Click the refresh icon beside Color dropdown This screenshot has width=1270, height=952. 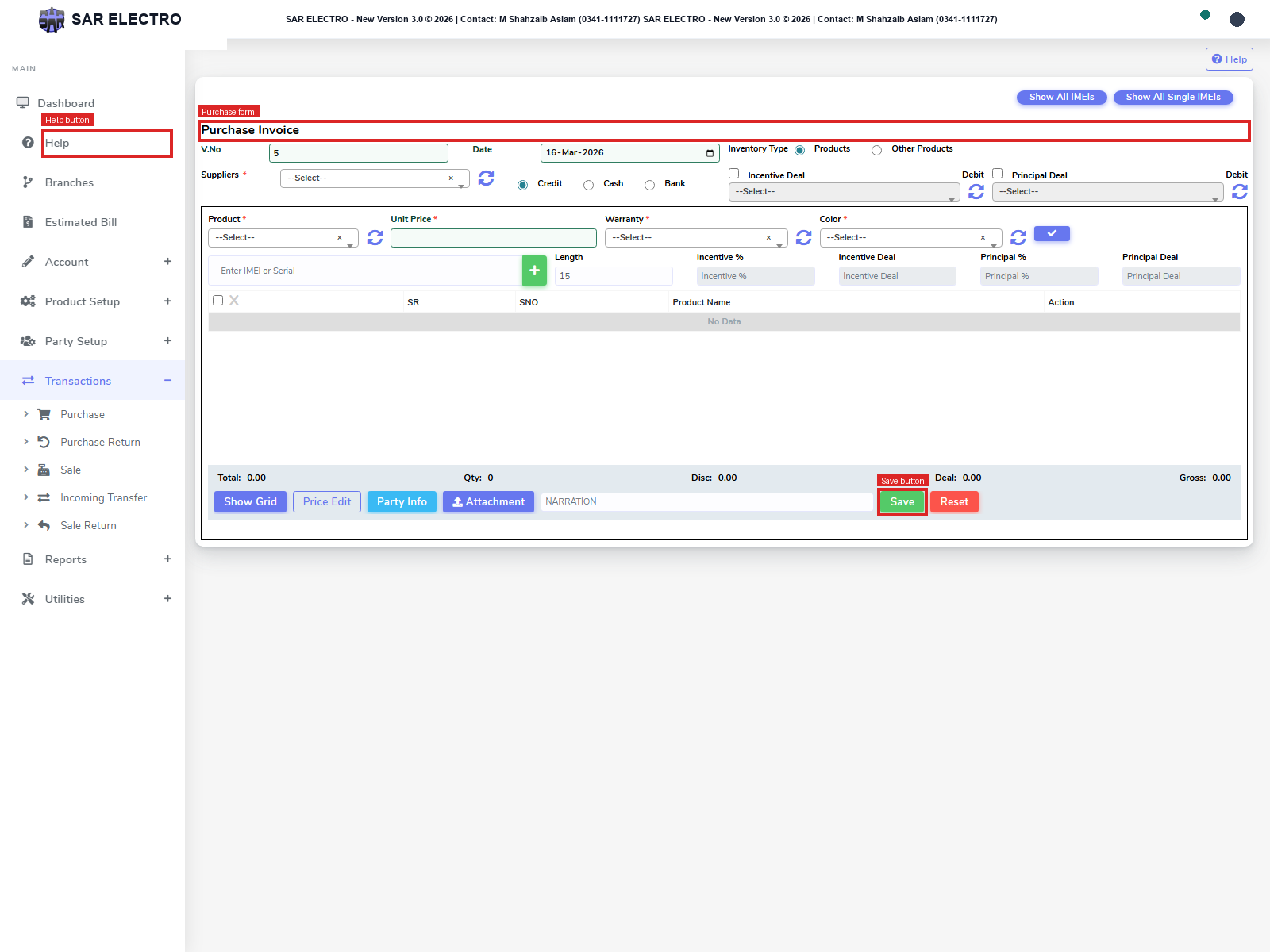[1018, 237]
